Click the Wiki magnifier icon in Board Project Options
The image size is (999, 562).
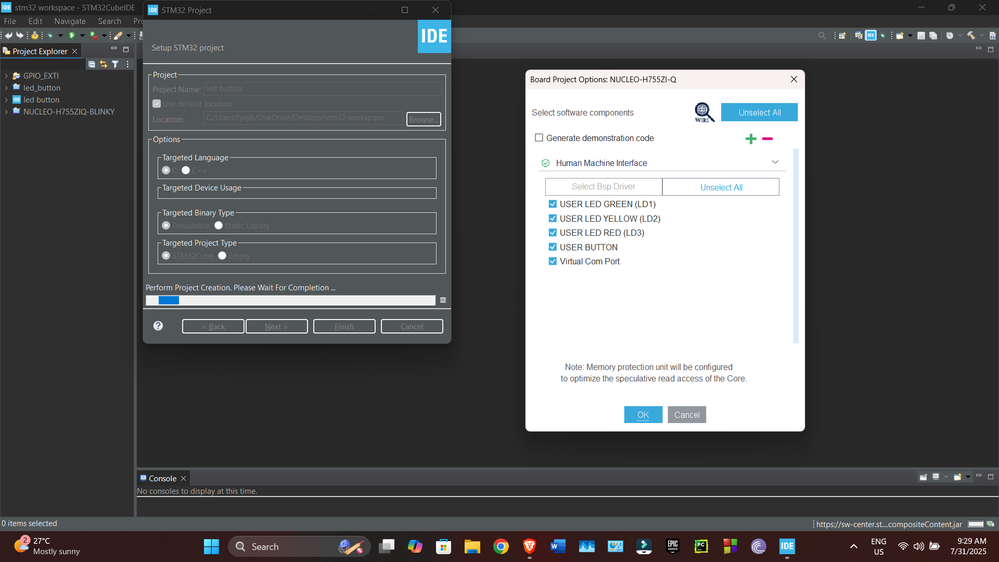704,112
